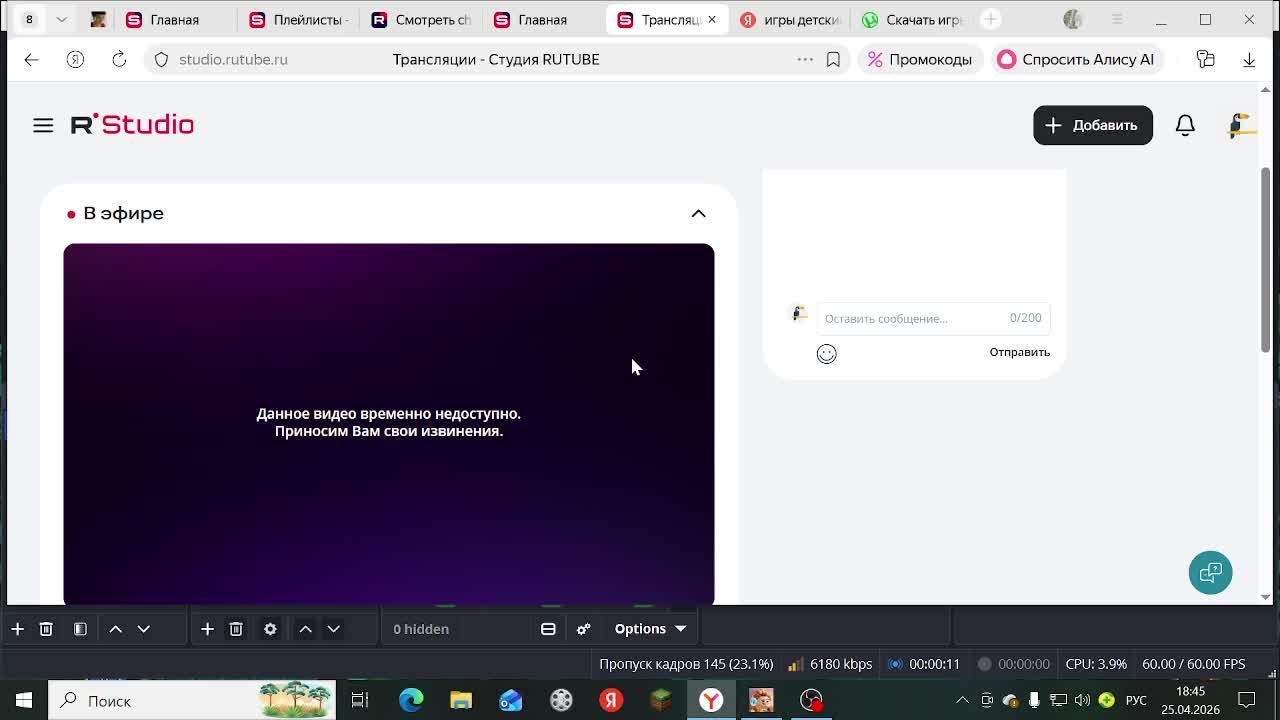The width and height of the screenshot is (1280, 720).
Task: Open OBS source properties gear
Action: [x=270, y=629]
